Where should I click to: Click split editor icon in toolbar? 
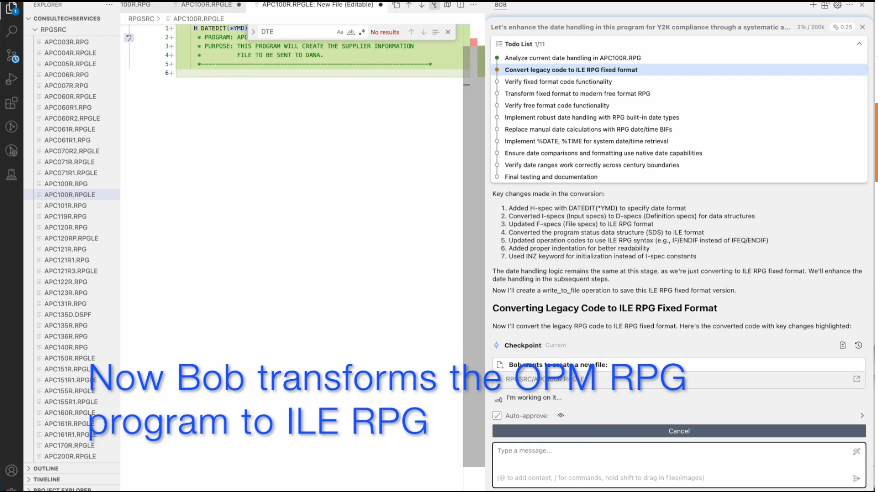pyautogui.click(x=460, y=4)
